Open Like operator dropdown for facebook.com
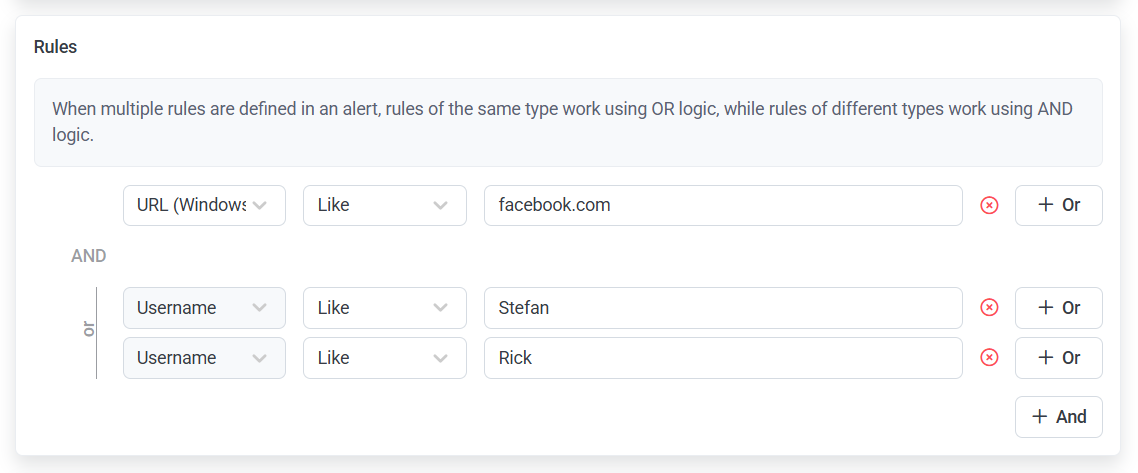Viewport: 1138px width, 473px height. (x=384, y=205)
